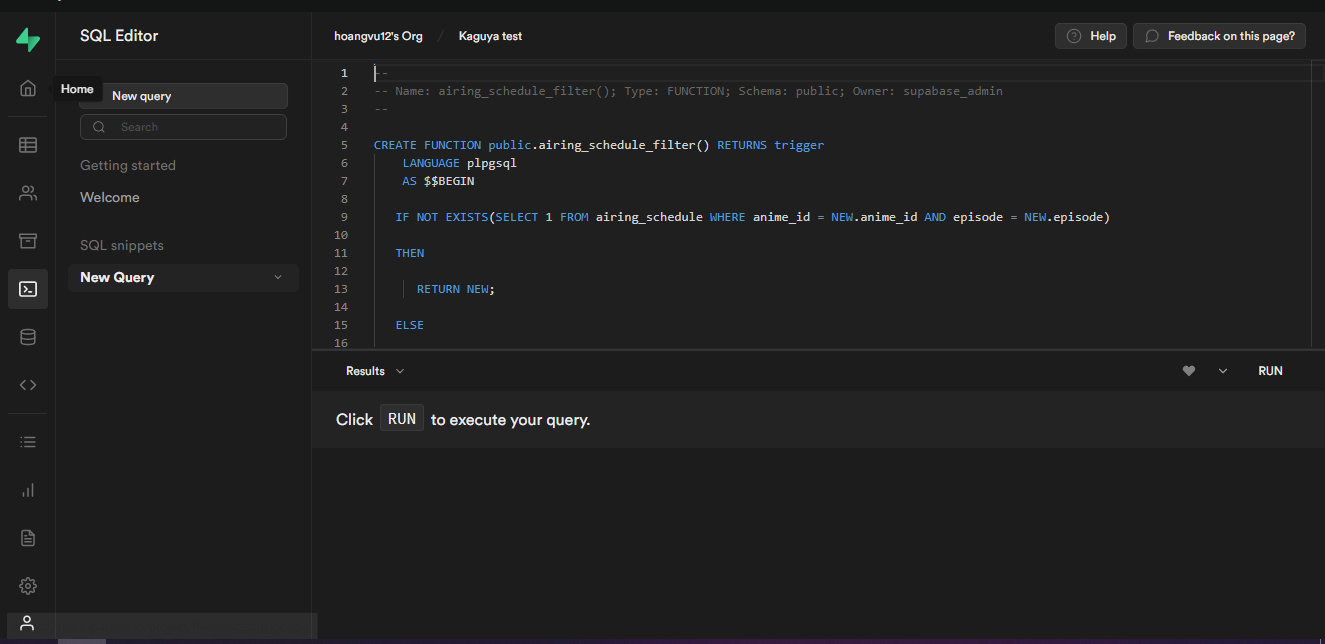Click inside the snippet Search field
This screenshot has width=1325, height=644.
(x=183, y=127)
